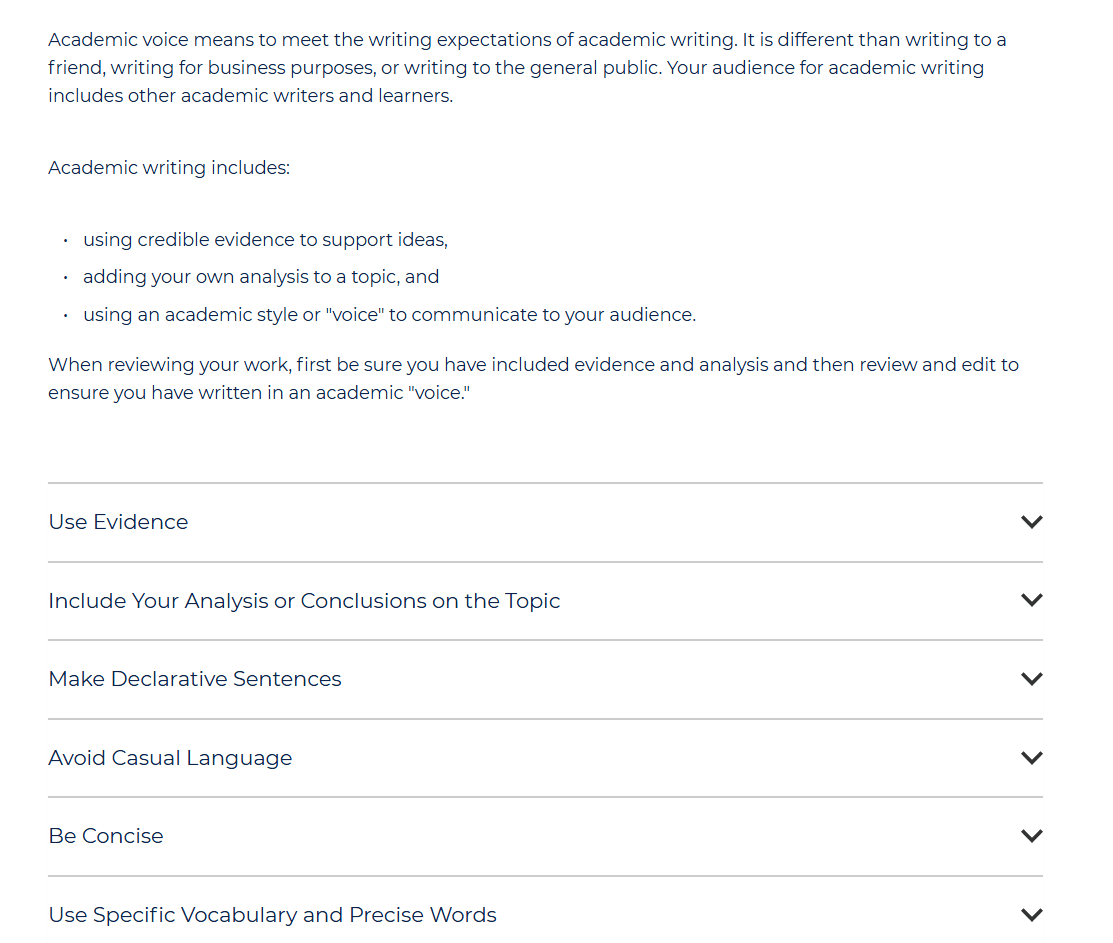This screenshot has width=1113, height=943.
Task: Click the down chevron next to Make Declarative Sentences
Action: pyautogui.click(x=1031, y=679)
